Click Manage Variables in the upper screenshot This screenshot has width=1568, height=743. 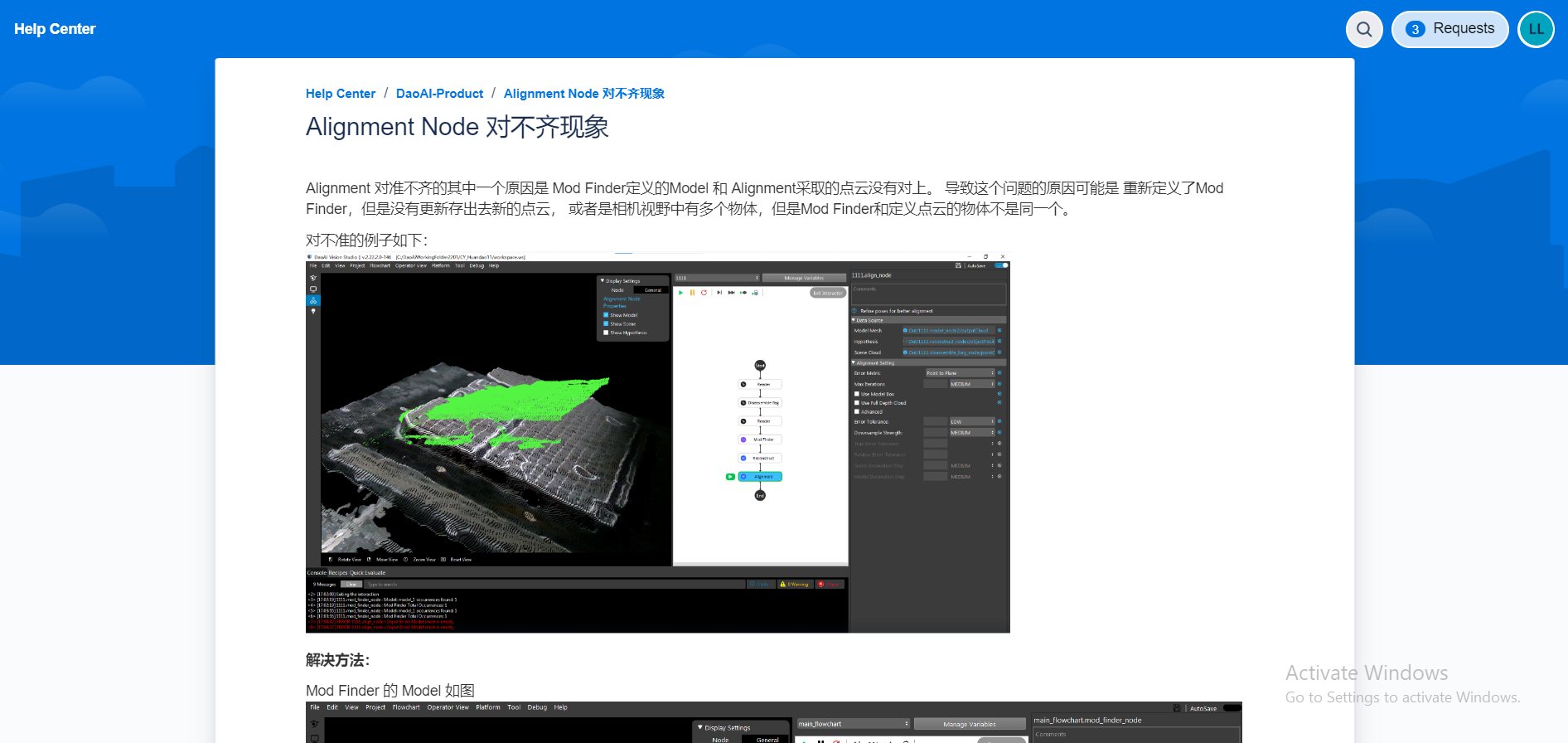(804, 278)
